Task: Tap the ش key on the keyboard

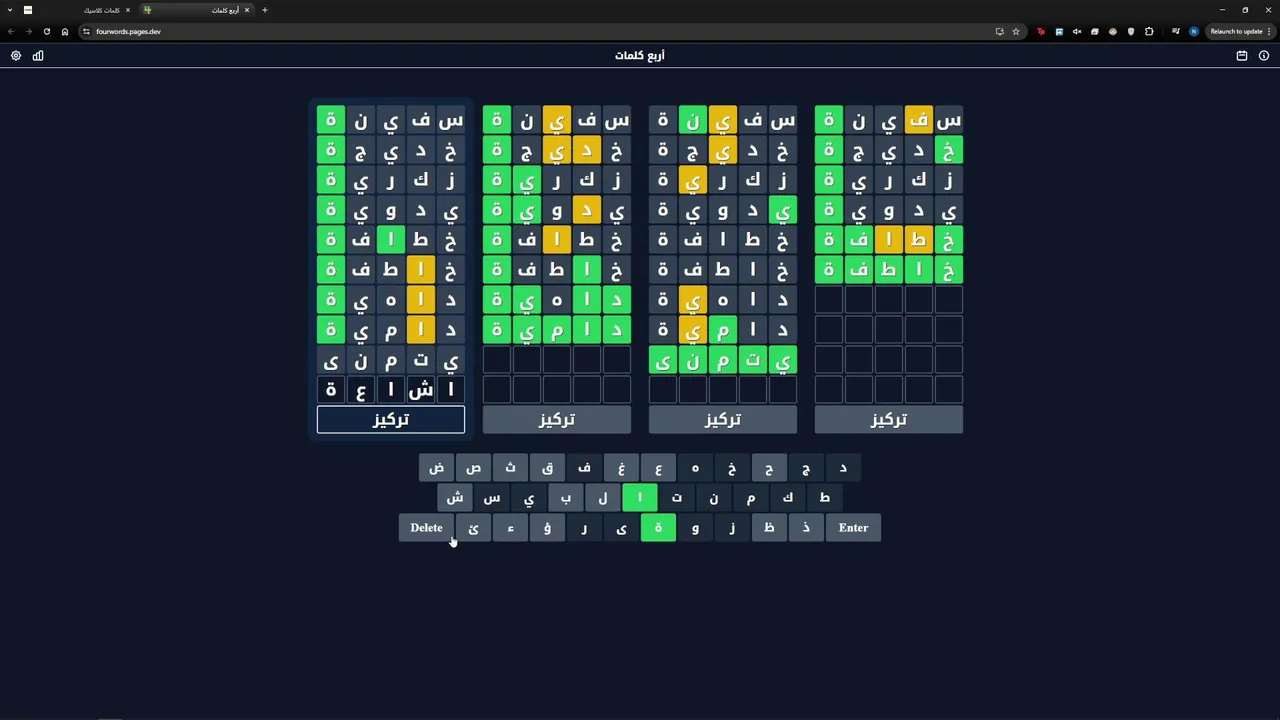Action: pyautogui.click(x=455, y=498)
